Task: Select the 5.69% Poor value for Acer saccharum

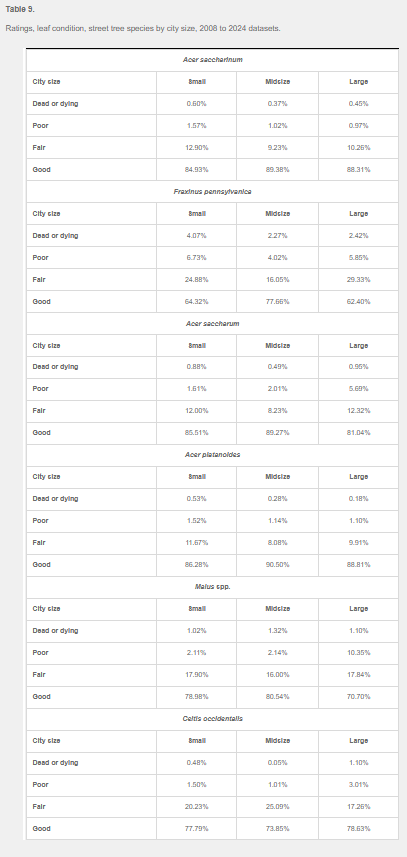Action: pos(358,389)
